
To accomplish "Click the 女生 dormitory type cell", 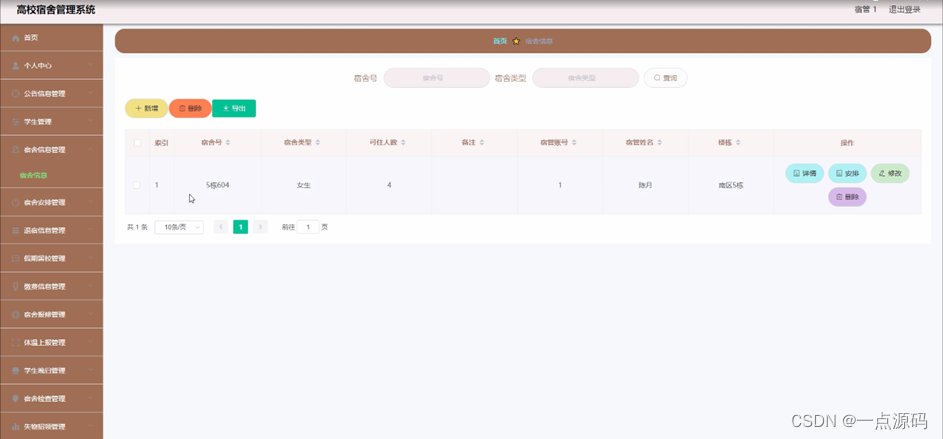I will (x=304, y=185).
